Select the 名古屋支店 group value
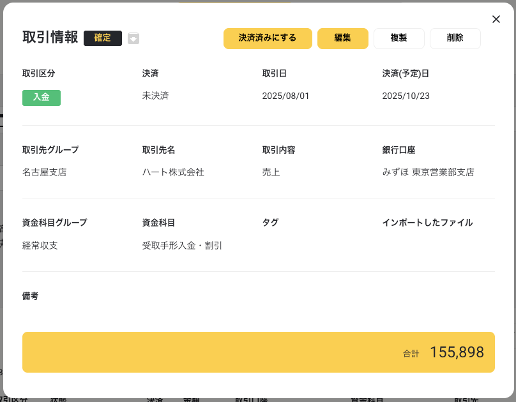This screenshot has height=402, width=516. point(44,172)
